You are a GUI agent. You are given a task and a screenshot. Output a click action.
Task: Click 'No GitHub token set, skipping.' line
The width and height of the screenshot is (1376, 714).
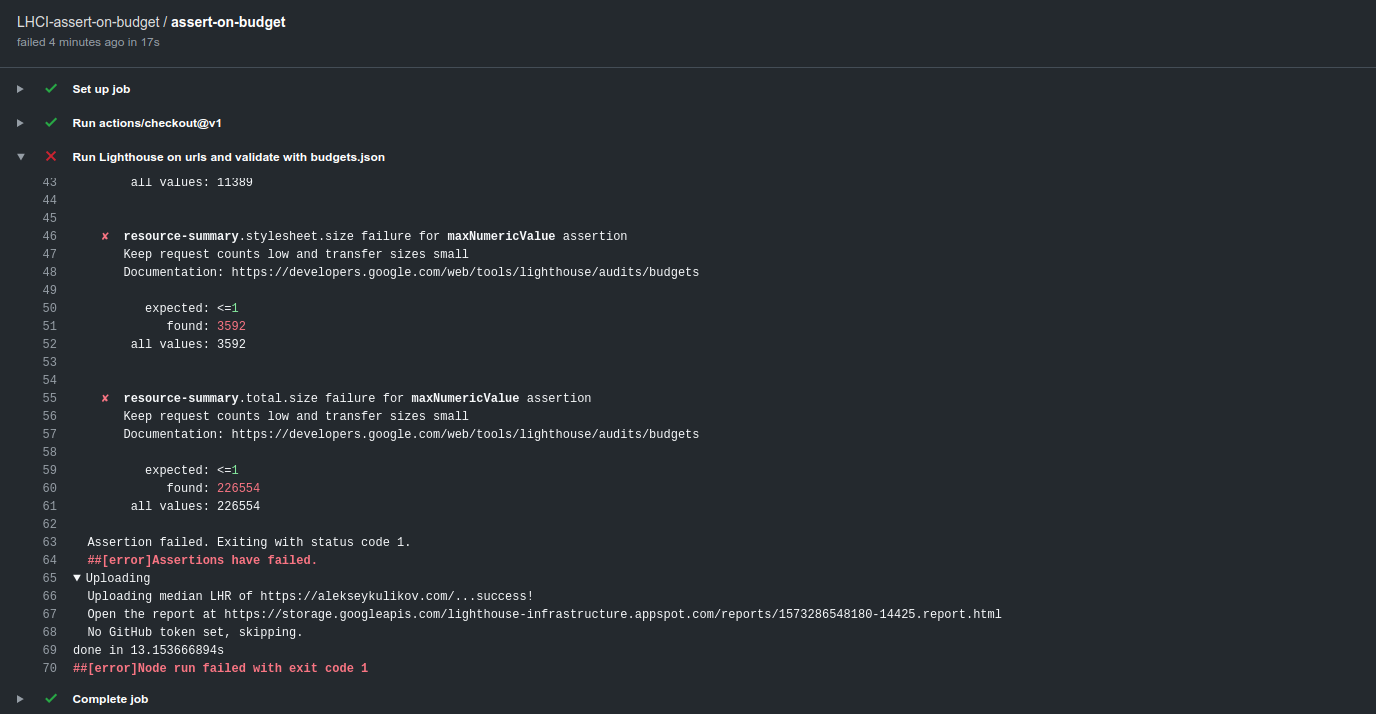pos(195,632)
